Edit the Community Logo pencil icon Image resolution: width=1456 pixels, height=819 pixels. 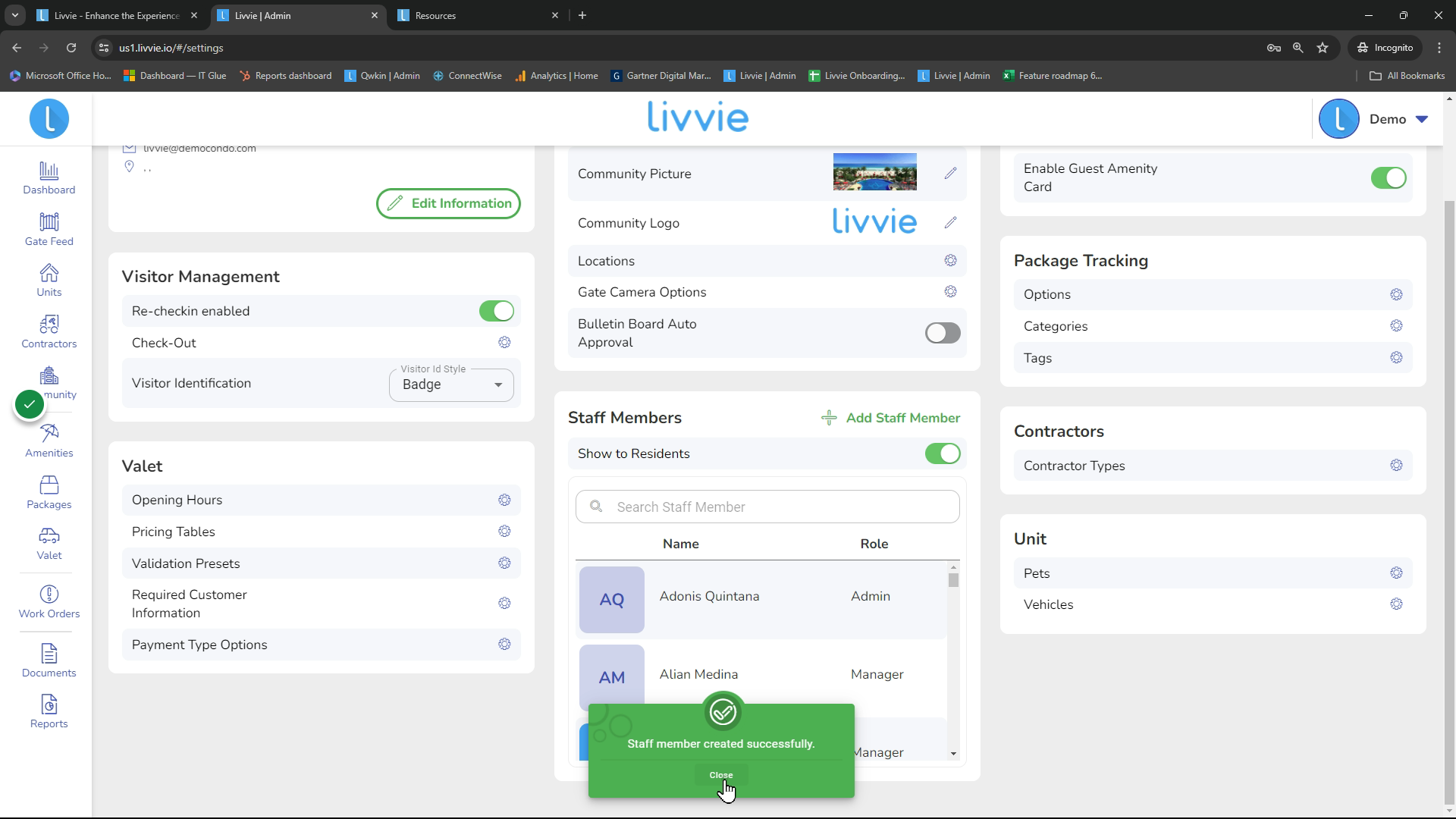click(x=950, y=223)
